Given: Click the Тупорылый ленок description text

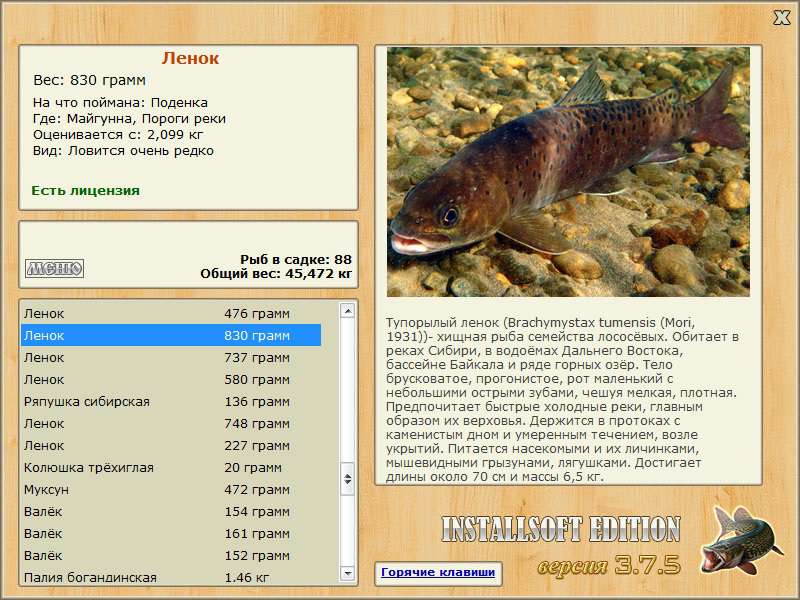Looking at the screenshot, I should coord(562,399).
